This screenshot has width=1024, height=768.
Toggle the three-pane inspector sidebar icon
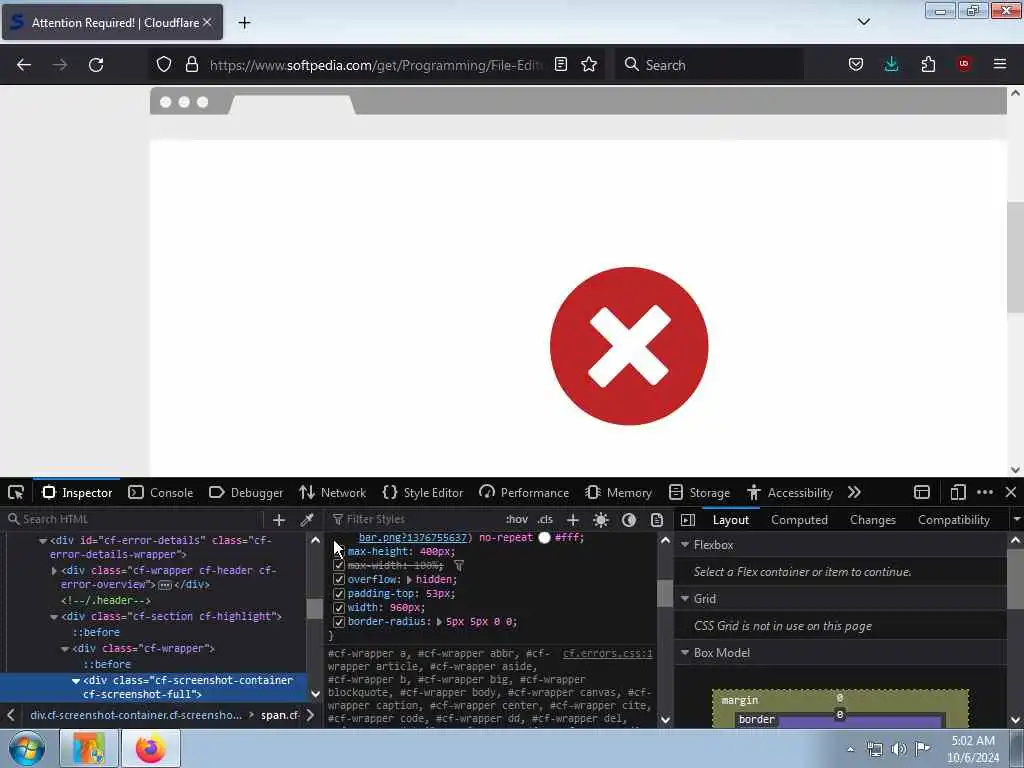tap(688, 520)
